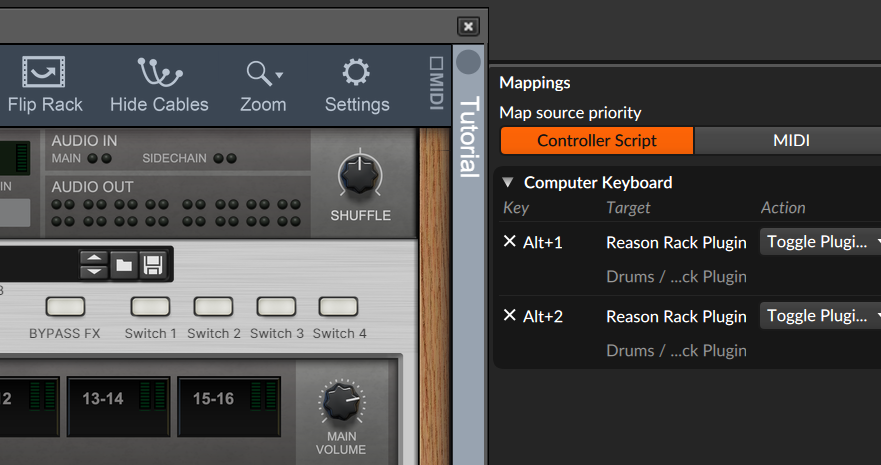881x465 pixels.
Task: Select the 15-16 output meter
Action: (229, 407)
